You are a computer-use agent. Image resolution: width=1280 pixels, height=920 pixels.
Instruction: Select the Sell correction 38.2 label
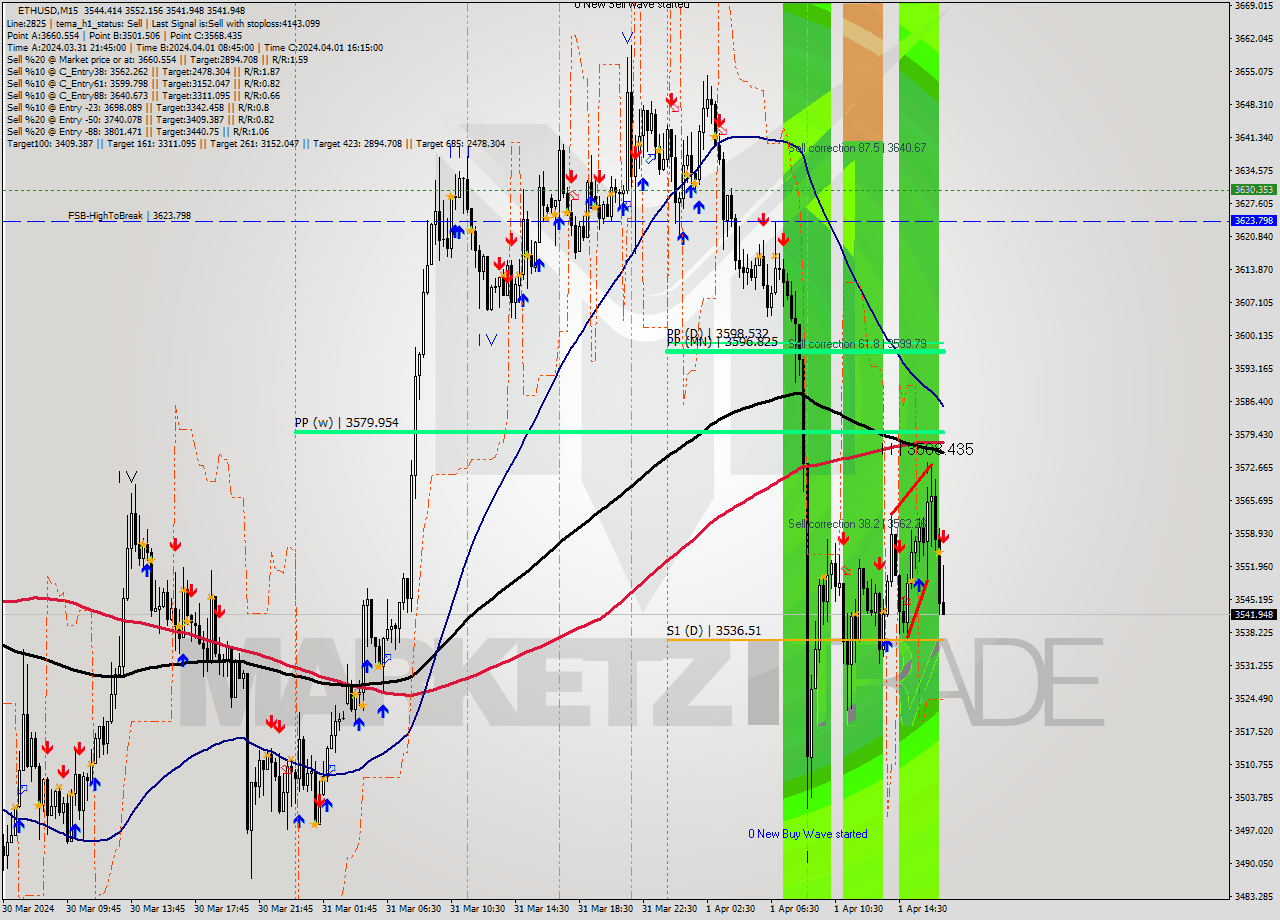pyautogui.click(x=855, y=523)
